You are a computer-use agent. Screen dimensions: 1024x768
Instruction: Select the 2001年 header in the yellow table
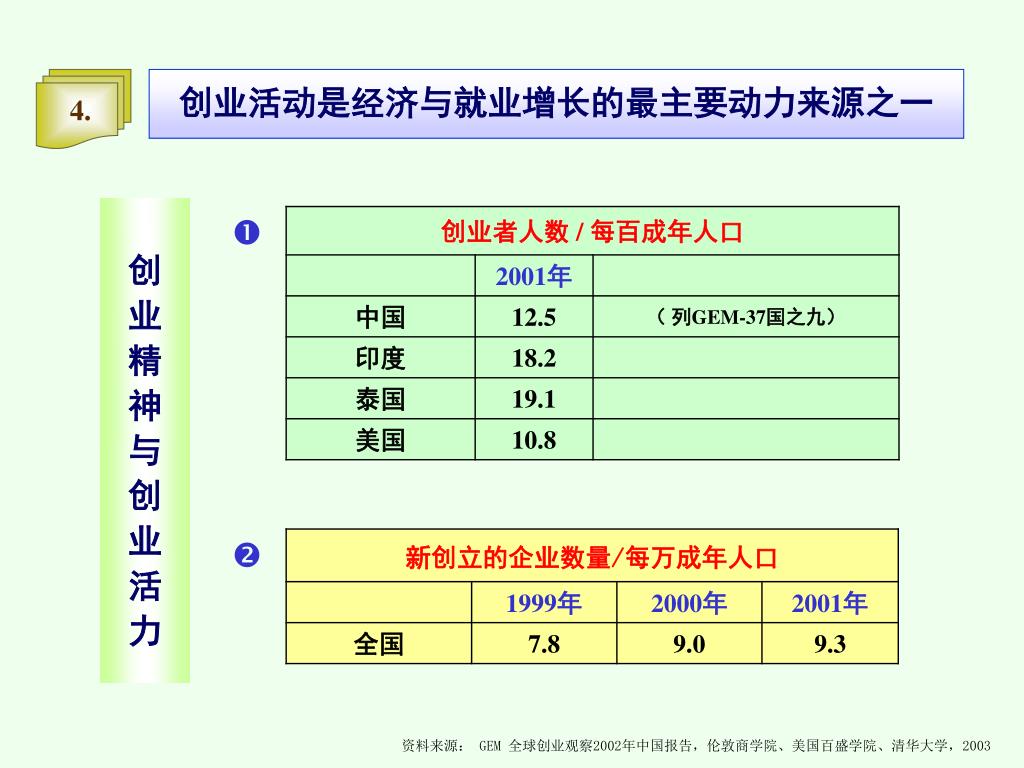829,603
